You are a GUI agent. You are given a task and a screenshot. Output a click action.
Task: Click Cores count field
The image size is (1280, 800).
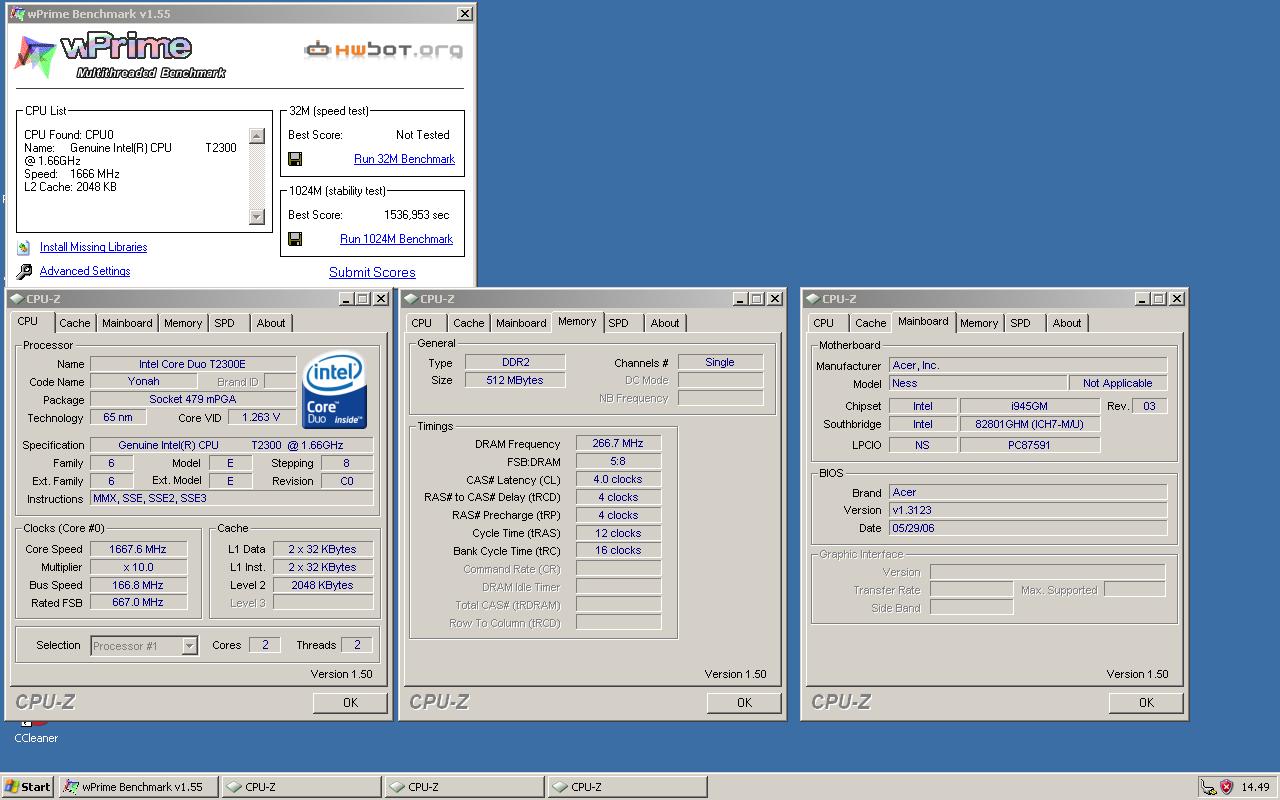pos(264,645)
